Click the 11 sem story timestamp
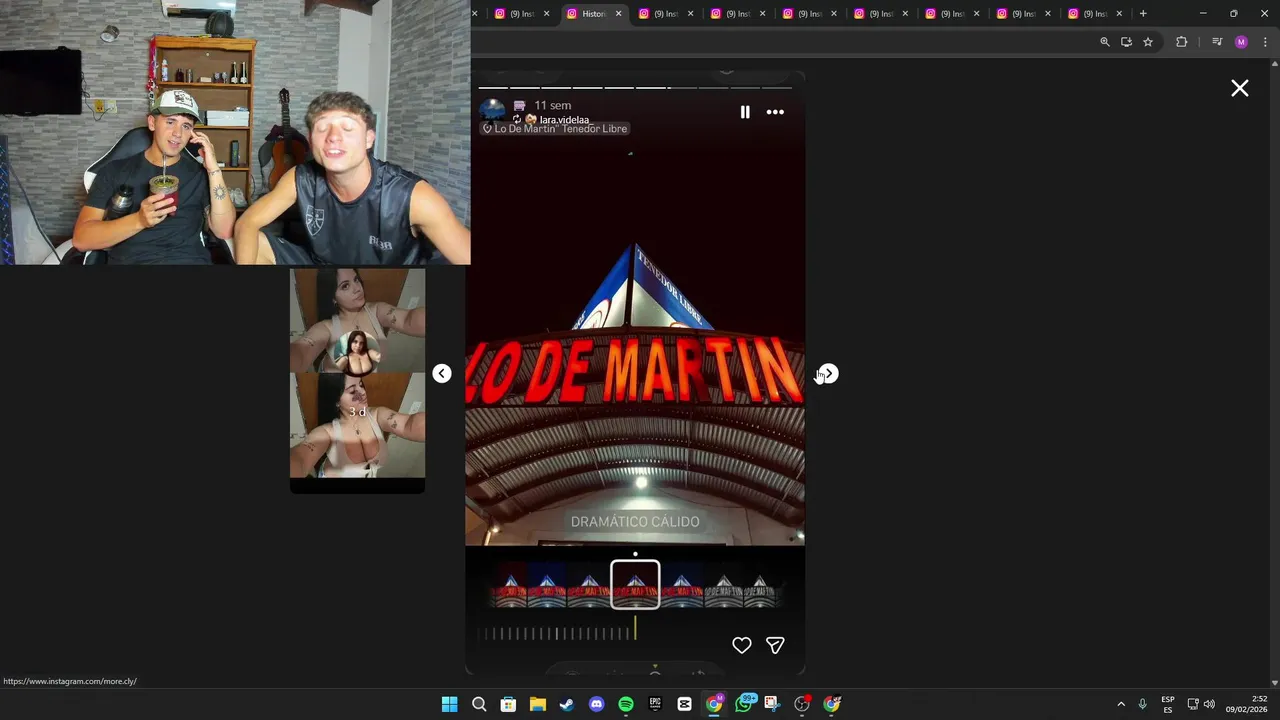1280x720 pixels. [553, 106]
